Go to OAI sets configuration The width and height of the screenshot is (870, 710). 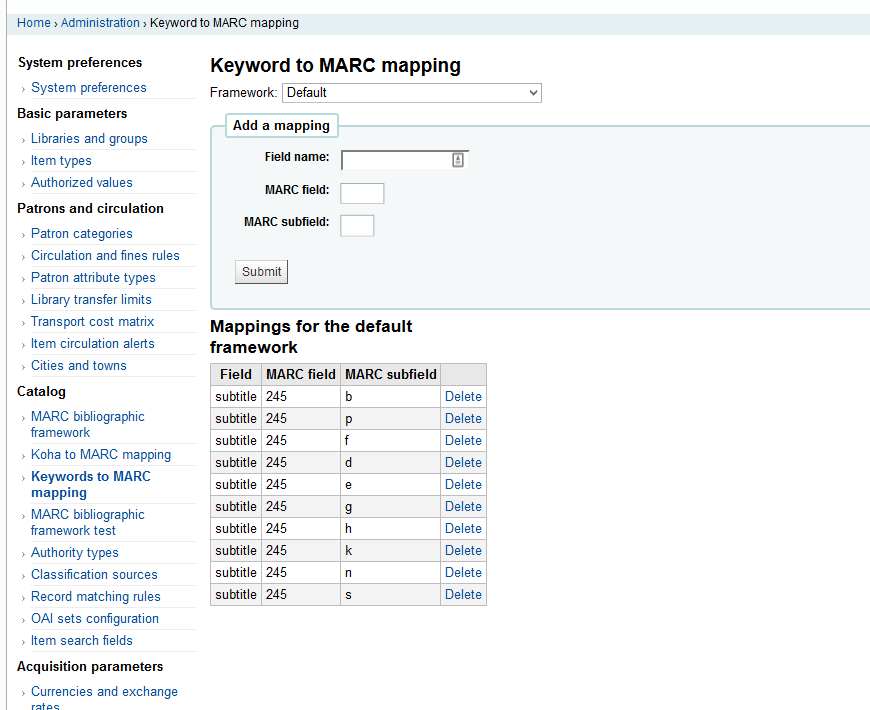[x=94, y=619]
